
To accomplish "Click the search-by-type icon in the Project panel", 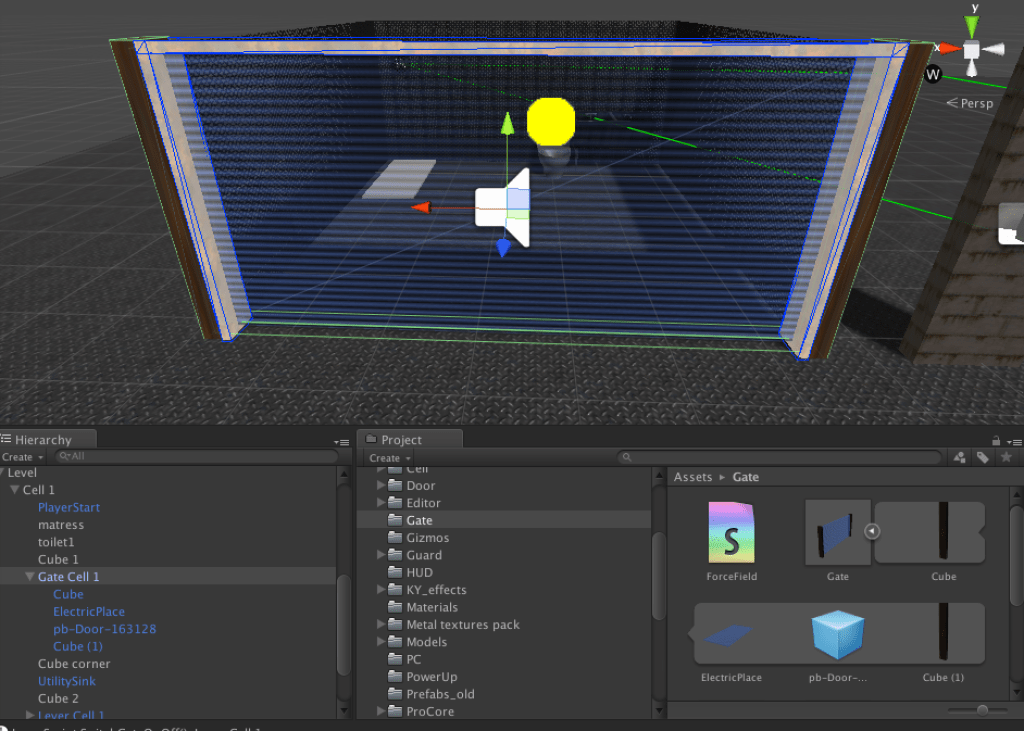I will (x=959, y=458).
